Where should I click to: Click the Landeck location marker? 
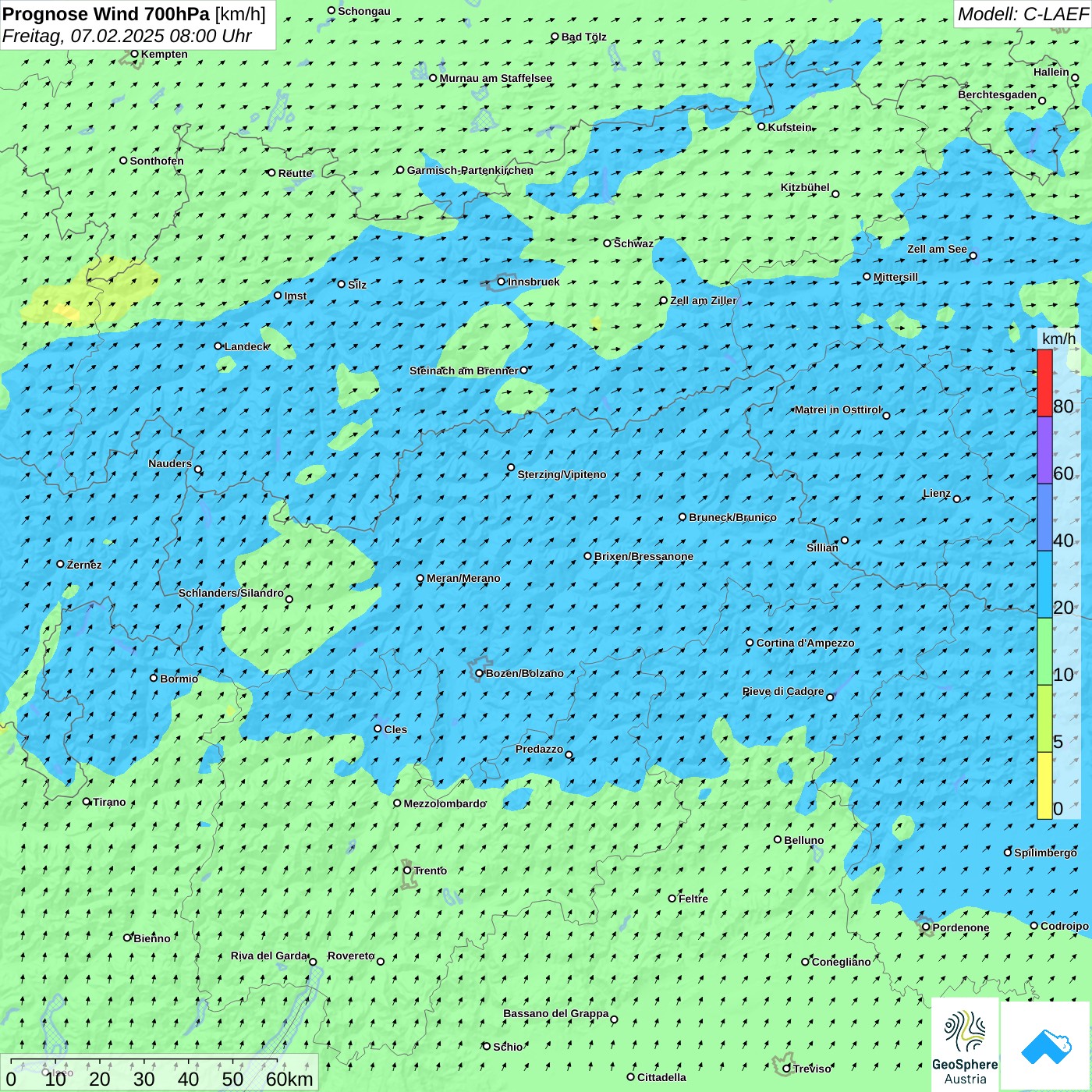coord(218,346)
